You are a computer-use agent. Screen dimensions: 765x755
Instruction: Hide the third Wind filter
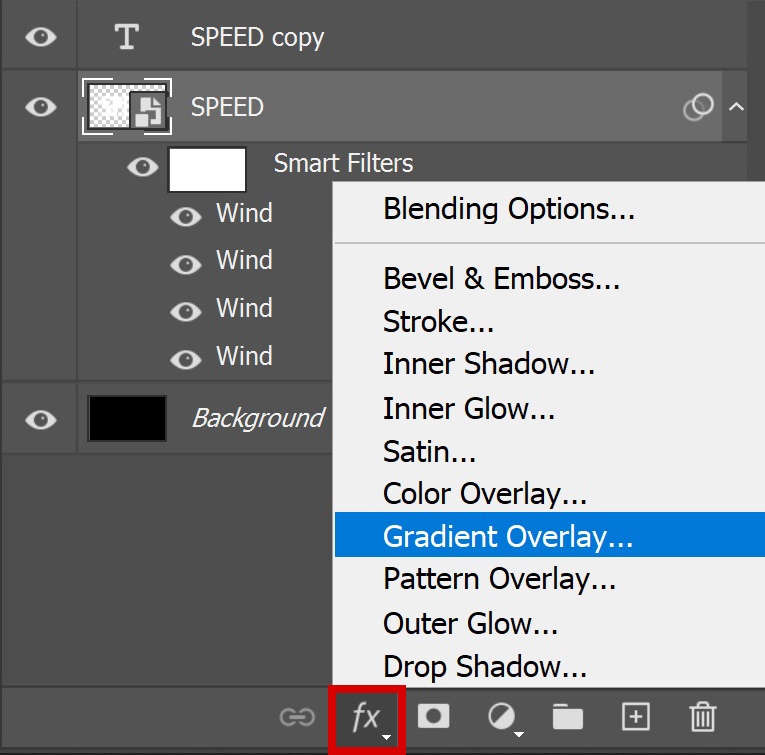[x=186, y=312]
